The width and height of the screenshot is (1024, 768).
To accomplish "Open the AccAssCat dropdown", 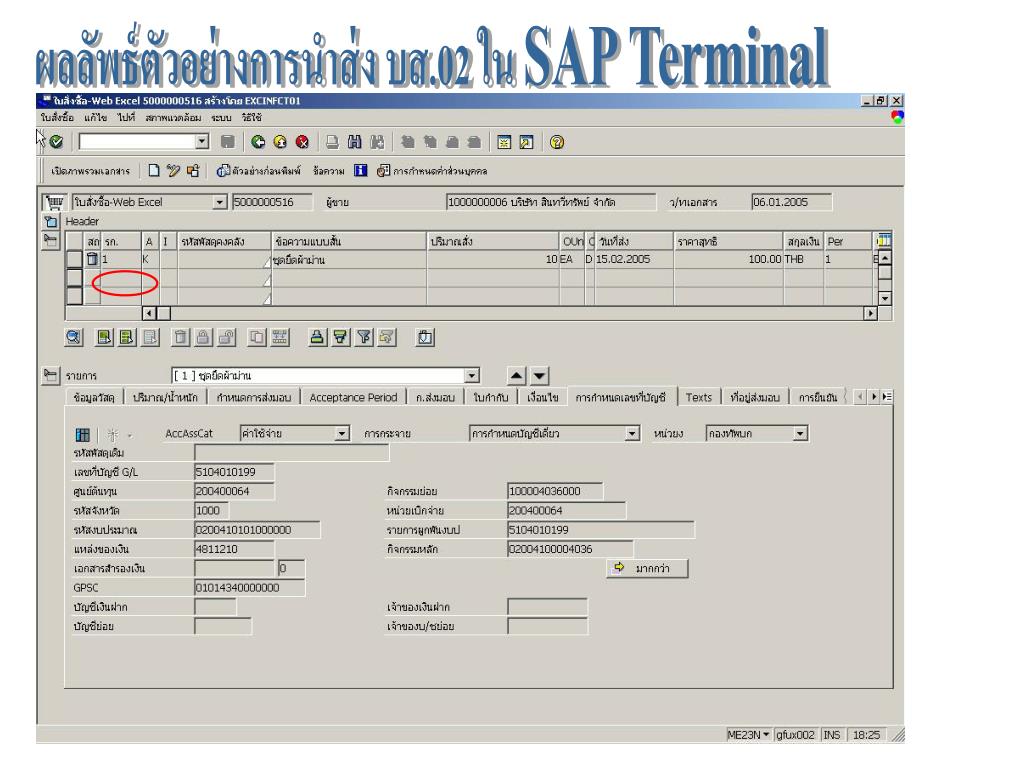I will pos(342,434).
